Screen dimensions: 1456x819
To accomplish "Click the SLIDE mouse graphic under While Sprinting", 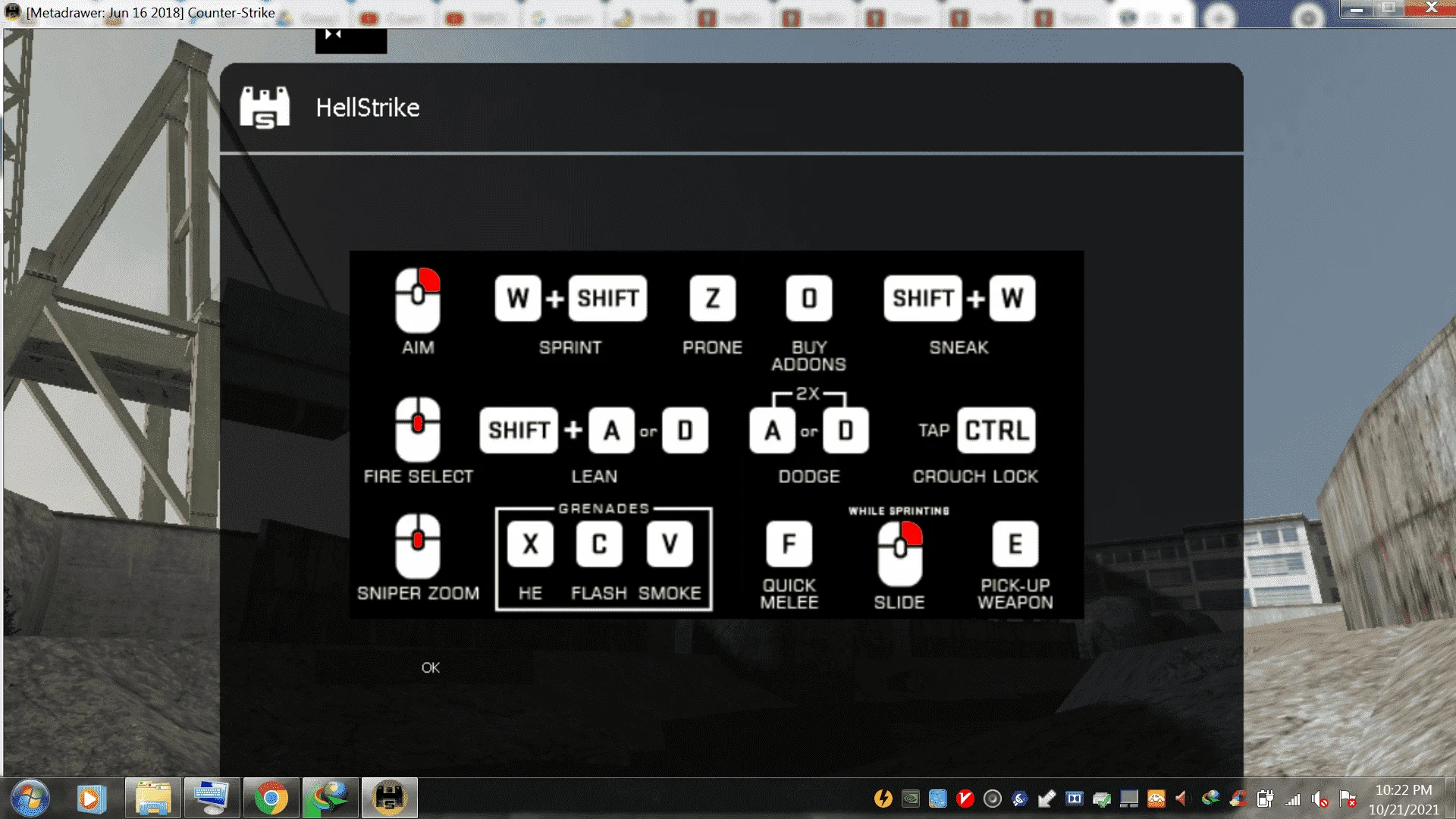I will pyautogui.click(x=900, y=554).
